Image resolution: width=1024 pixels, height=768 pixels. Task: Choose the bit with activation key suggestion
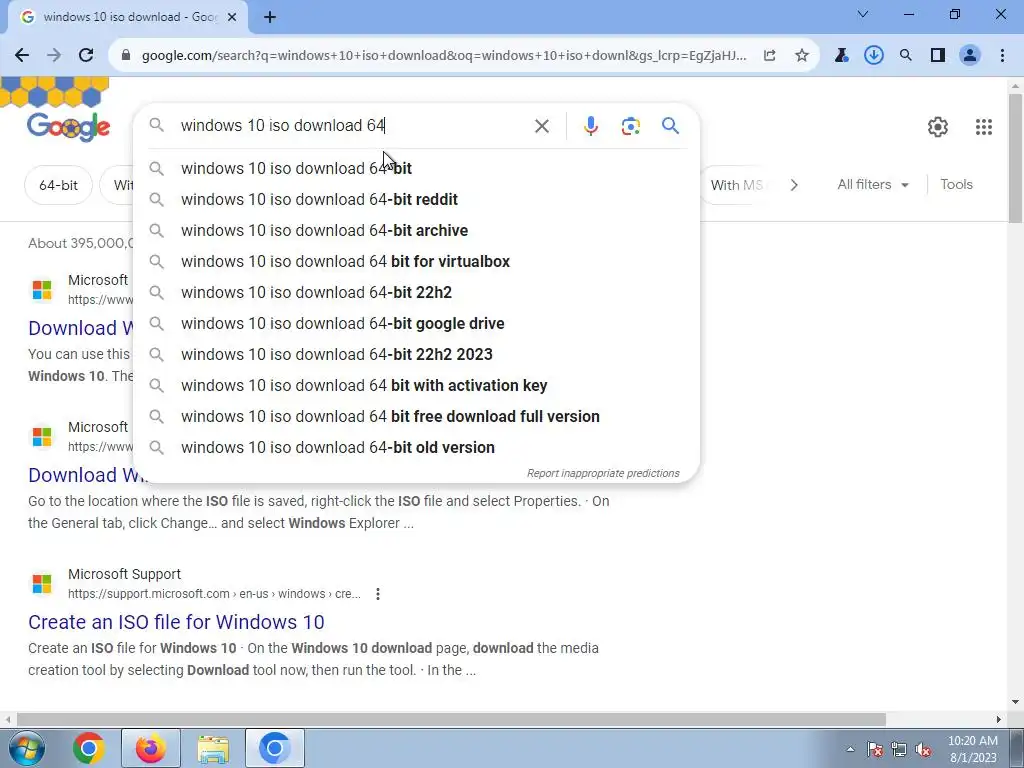point(417,385)
